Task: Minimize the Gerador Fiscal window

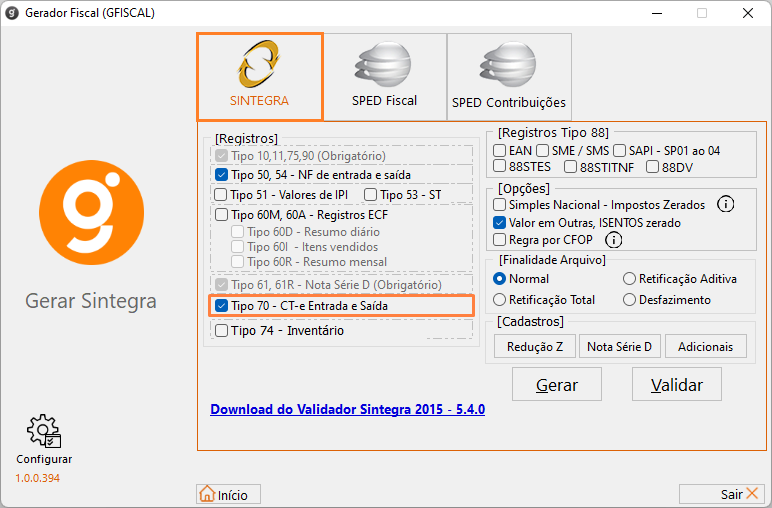Action: (x=657, y=13)
